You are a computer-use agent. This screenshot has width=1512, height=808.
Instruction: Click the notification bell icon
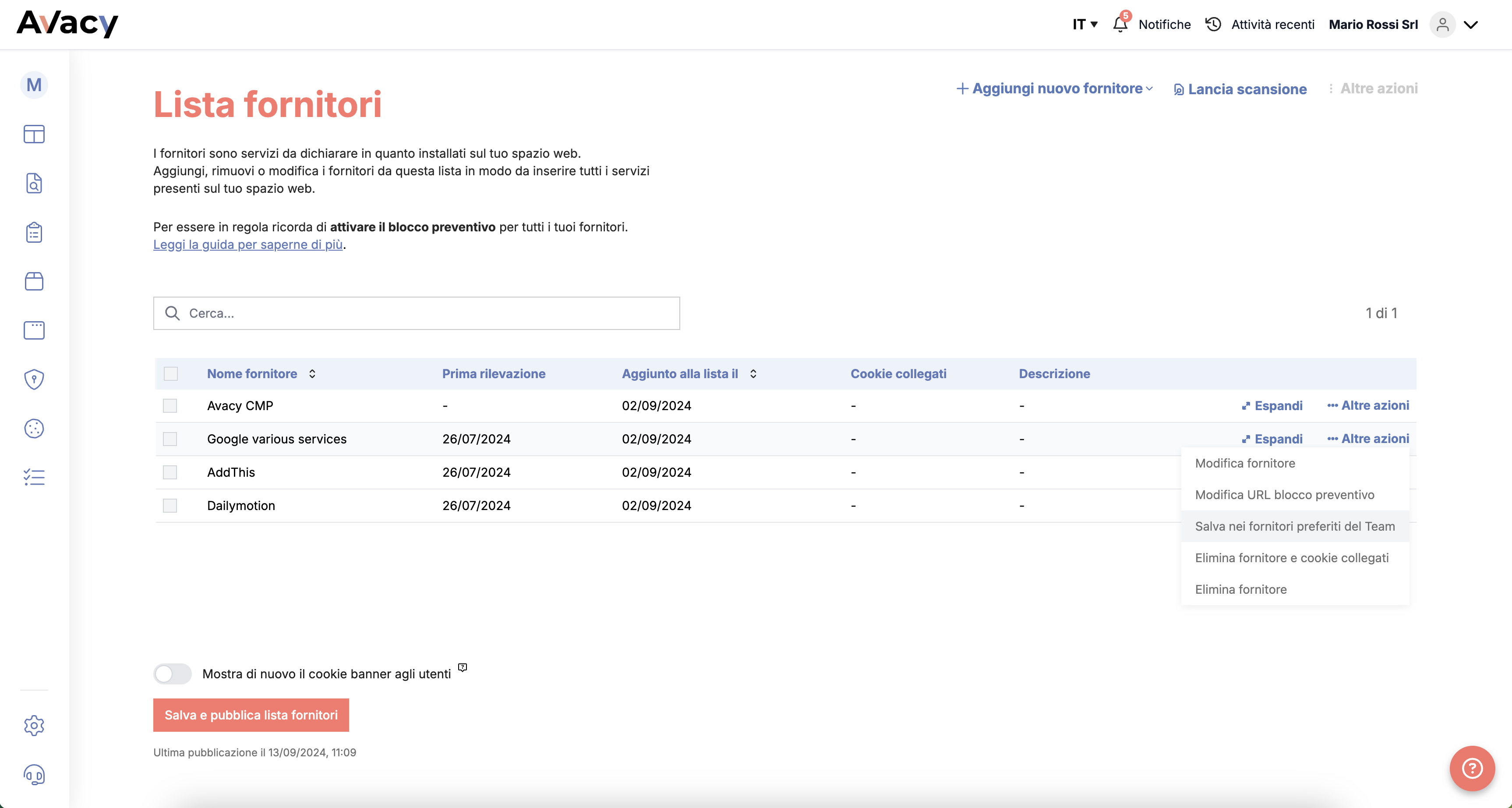click(x=1120, y=24)
